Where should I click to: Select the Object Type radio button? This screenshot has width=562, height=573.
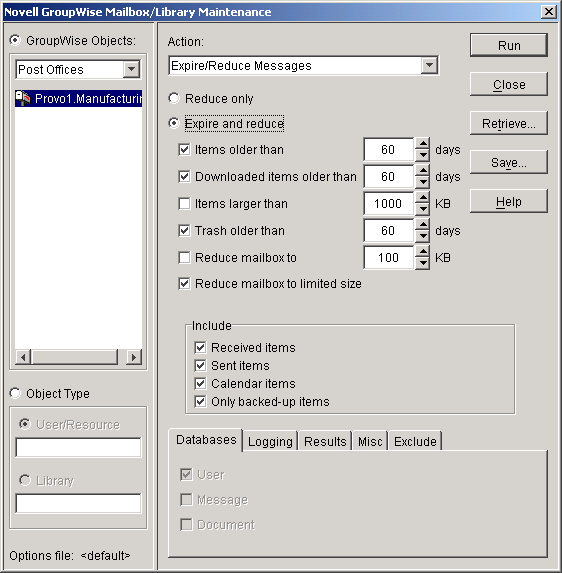coord(15,393)
